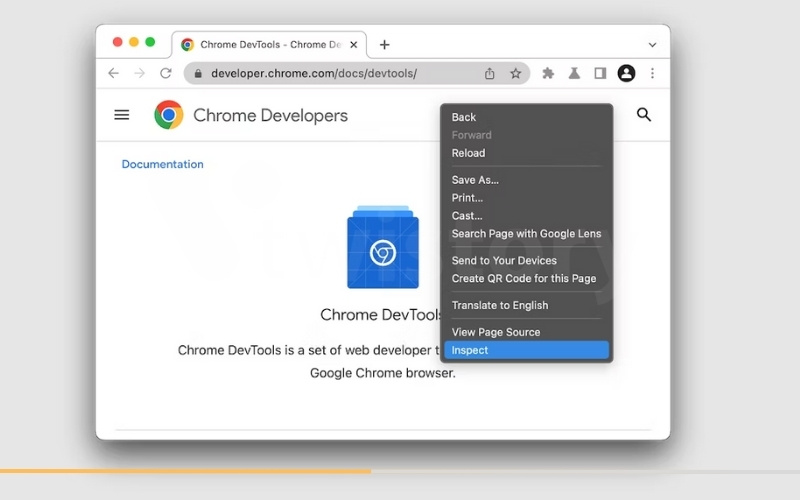
Task: Click the Chrome DevTools heading text
Action: (x=380, y=315)
